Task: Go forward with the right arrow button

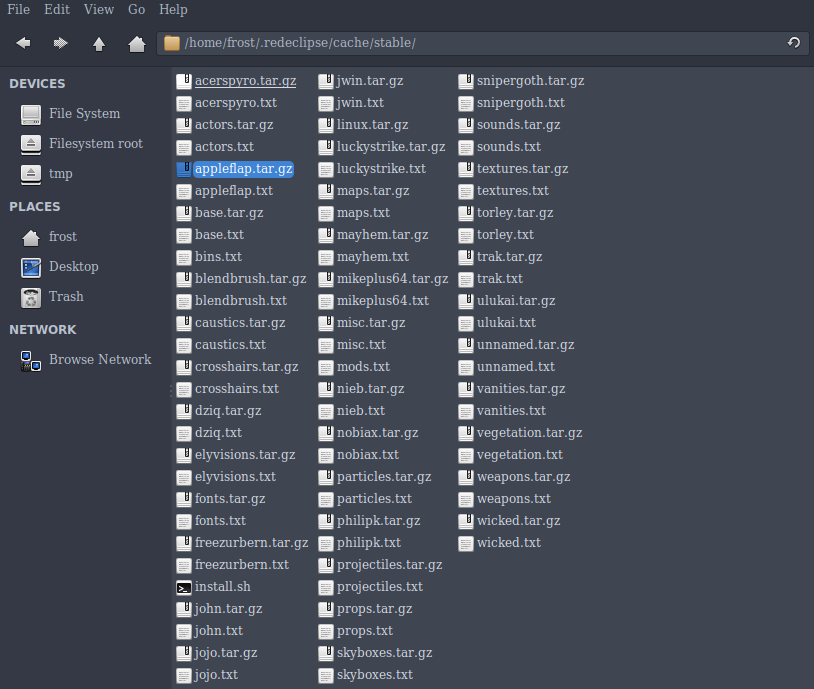Action: [x=61, y=43]
